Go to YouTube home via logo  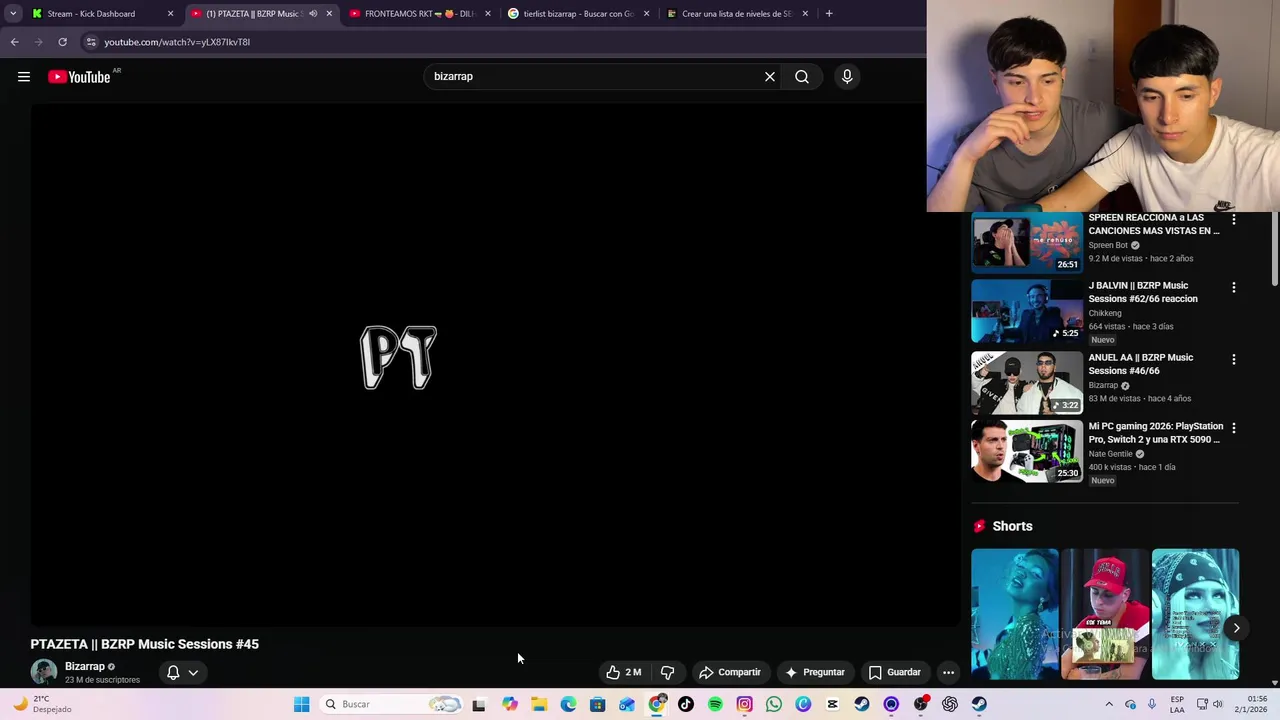point(79,77)
